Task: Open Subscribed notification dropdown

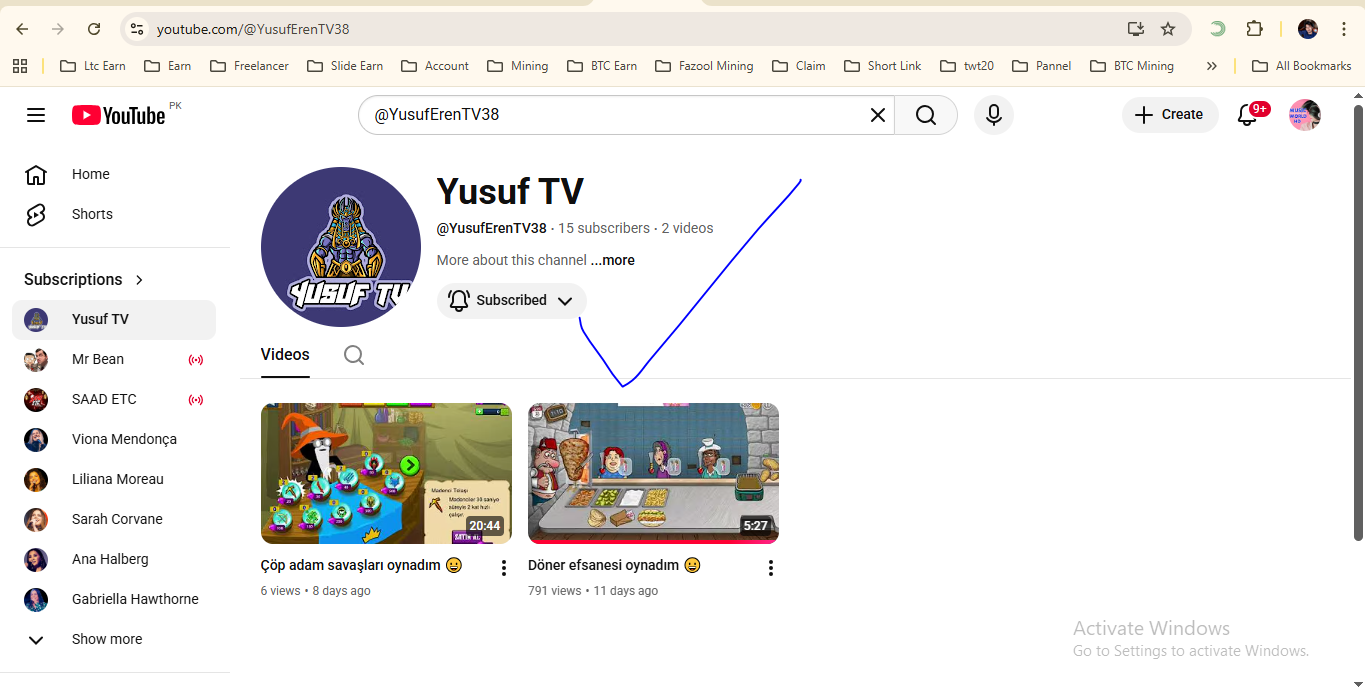Action: (512, 300)
